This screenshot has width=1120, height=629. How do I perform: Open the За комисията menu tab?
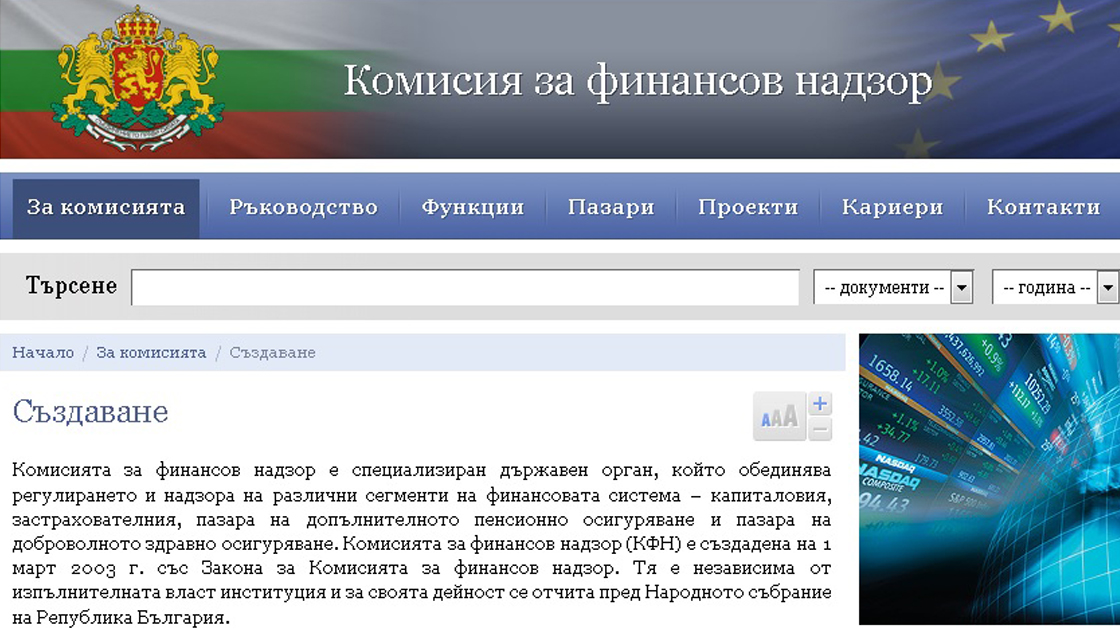[106, 208]
